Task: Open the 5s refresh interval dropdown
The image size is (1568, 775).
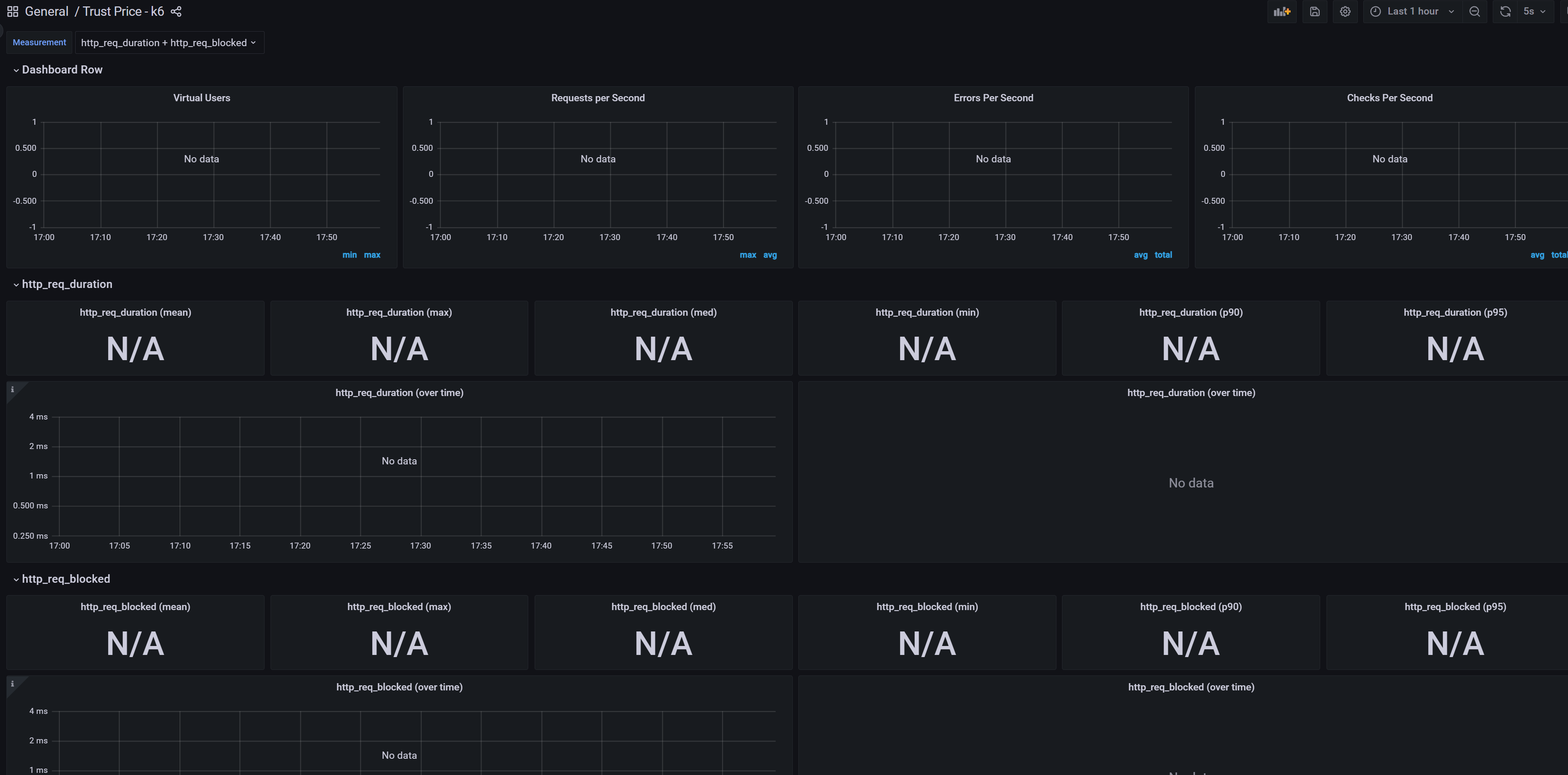Action: [x=1533, y=12]
